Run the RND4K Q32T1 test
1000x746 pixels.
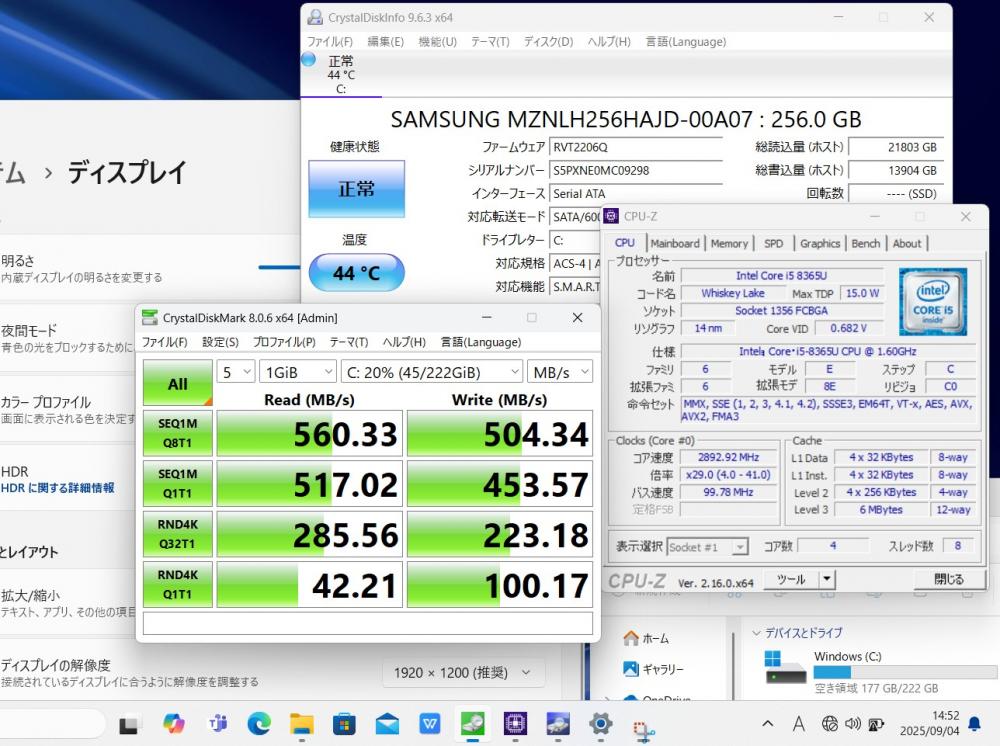click(x=178, y=534)
